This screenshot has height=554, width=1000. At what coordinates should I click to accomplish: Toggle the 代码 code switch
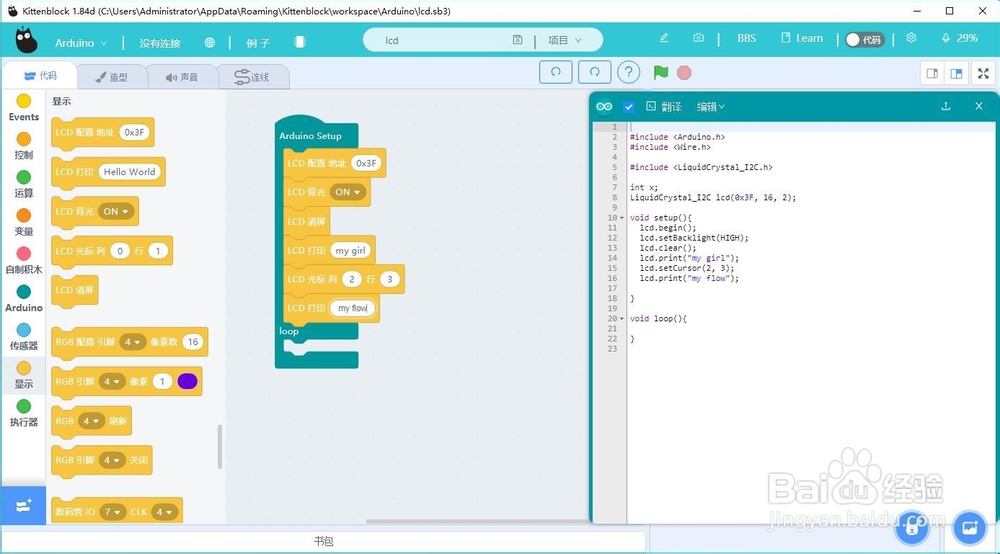865,40
